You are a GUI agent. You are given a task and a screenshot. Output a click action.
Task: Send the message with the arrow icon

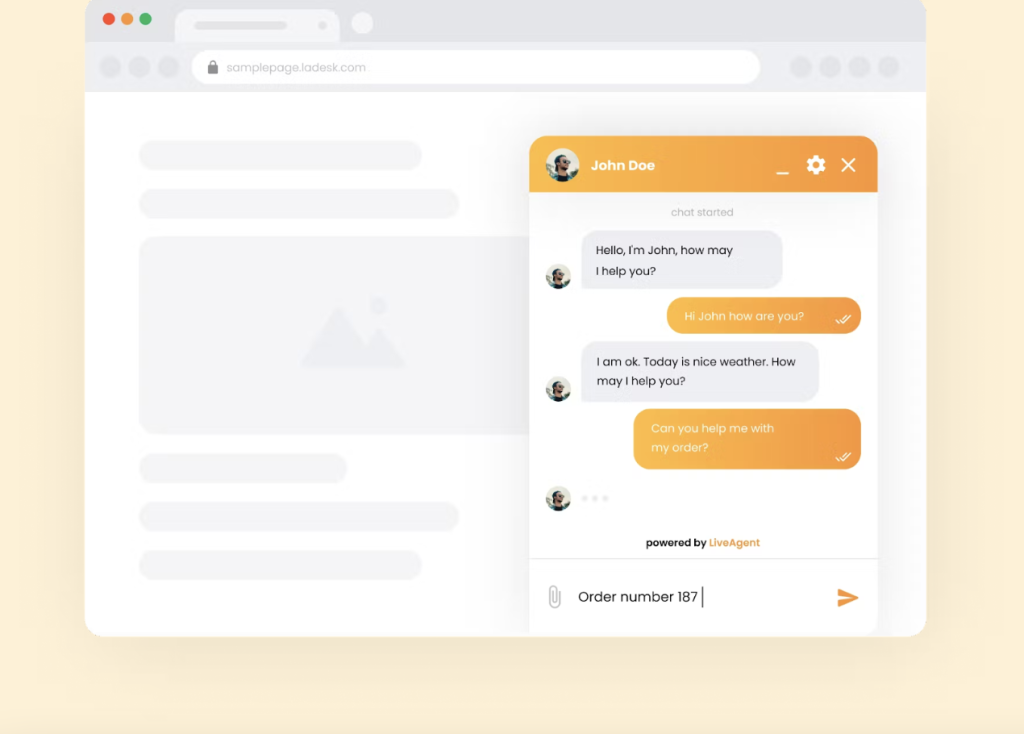tap(847, 597)
